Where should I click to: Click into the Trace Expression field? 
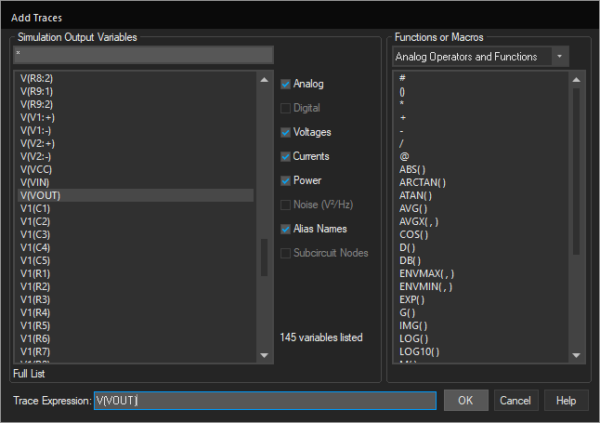tap(265, 400)
